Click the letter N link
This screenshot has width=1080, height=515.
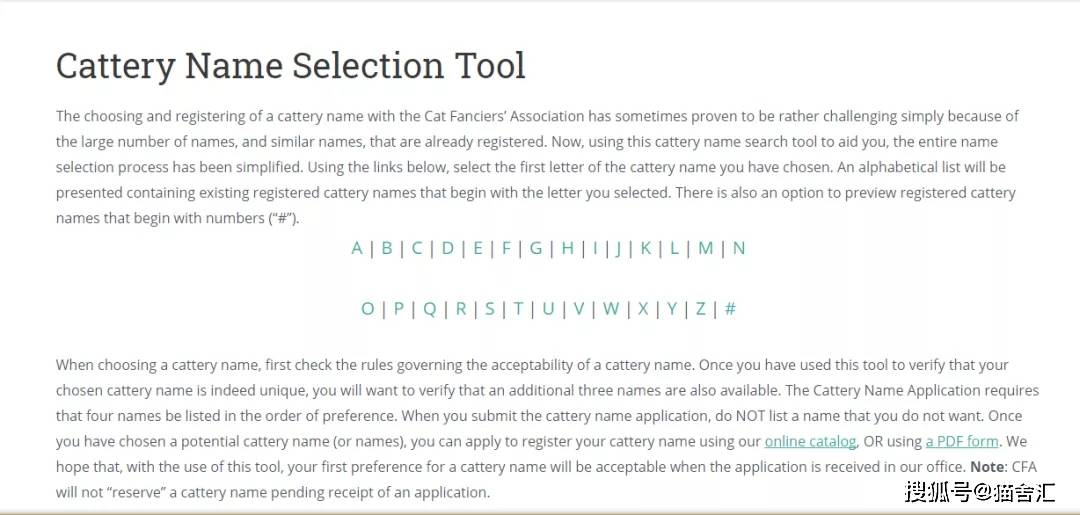pyautogui.click(x=739, y=248)
